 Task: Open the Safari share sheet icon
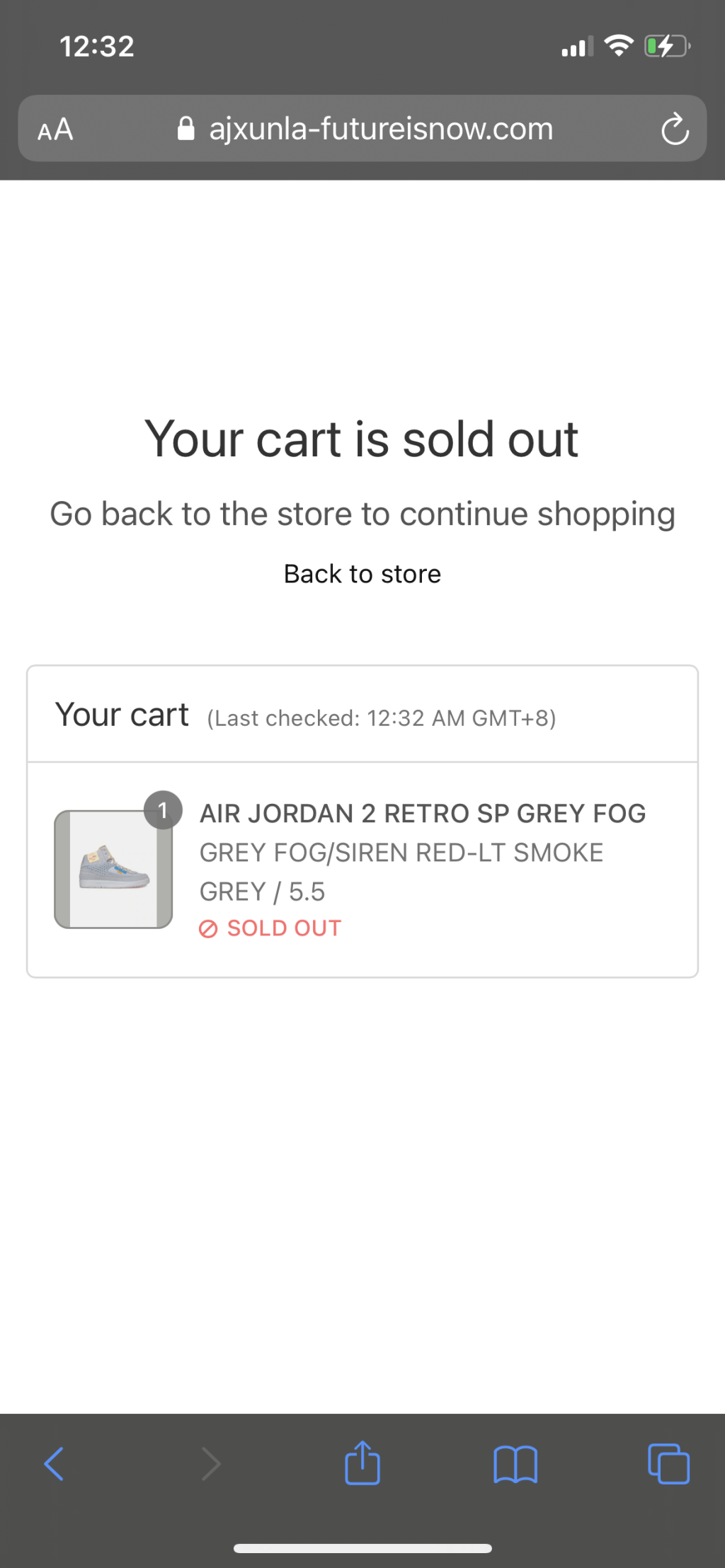coord(362,1462)
